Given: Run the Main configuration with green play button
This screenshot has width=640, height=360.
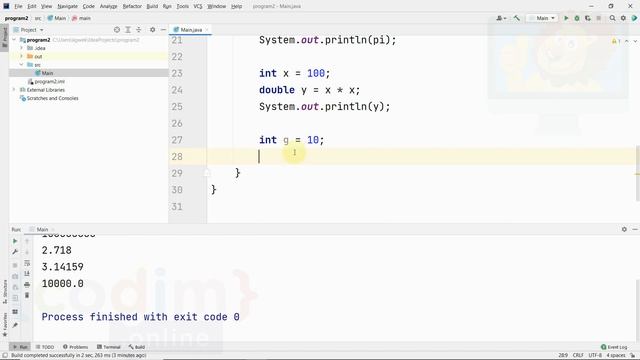Looking at the screenshot, I should (566, 18).
